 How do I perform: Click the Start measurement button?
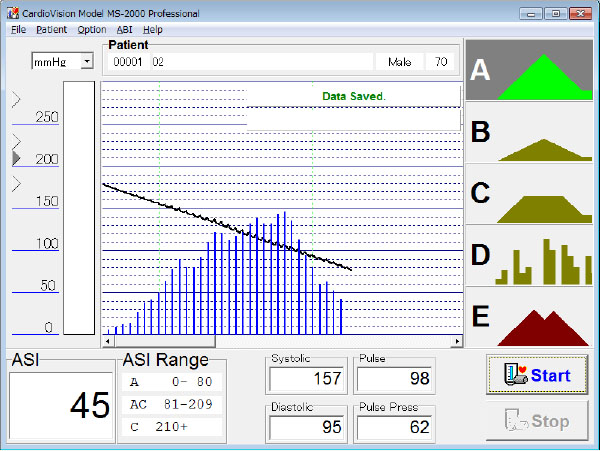(537, 374)
